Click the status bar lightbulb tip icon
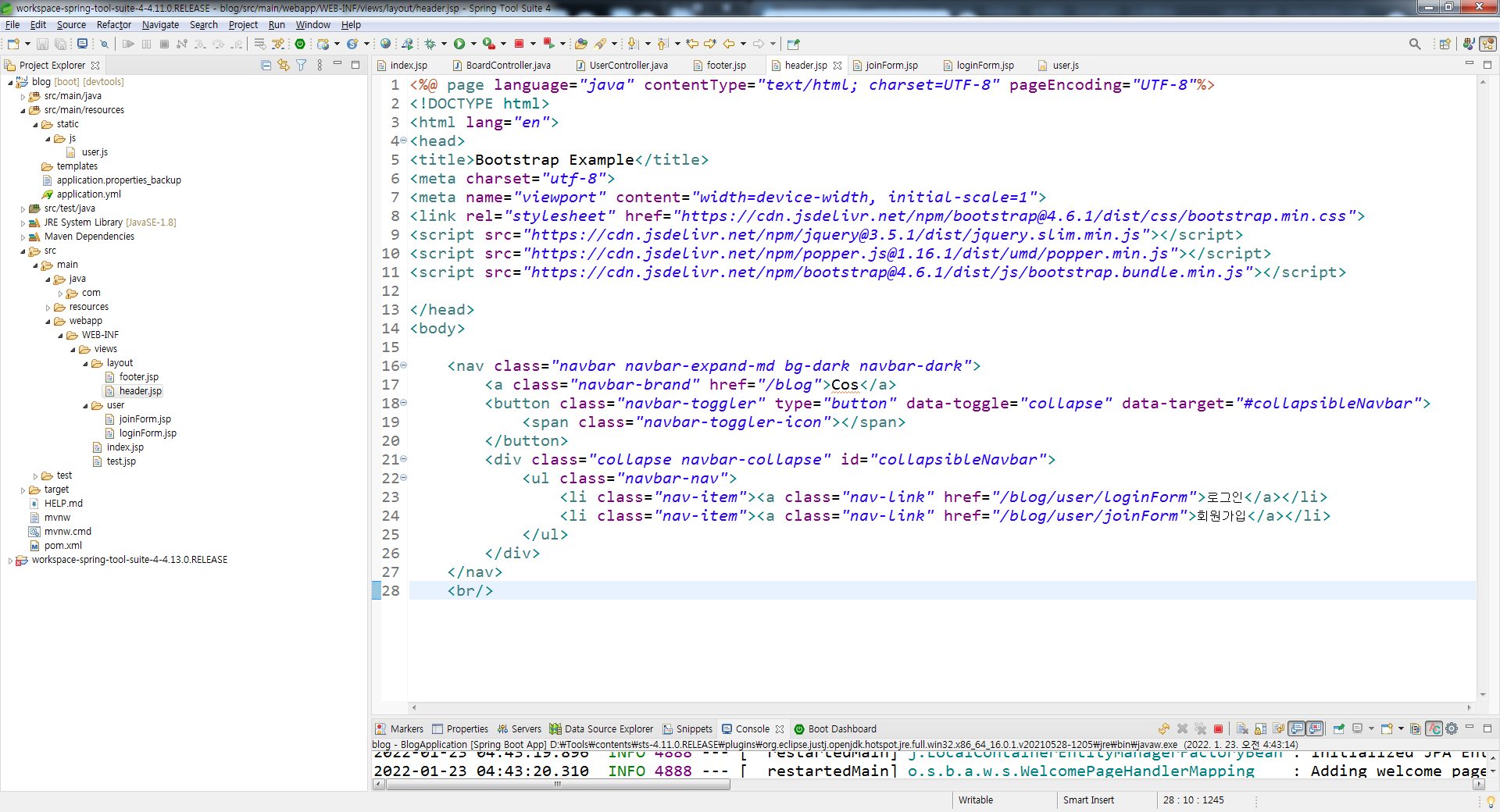The height and width of the screenshot is (812, 1500). click(x=1490, y=801)
